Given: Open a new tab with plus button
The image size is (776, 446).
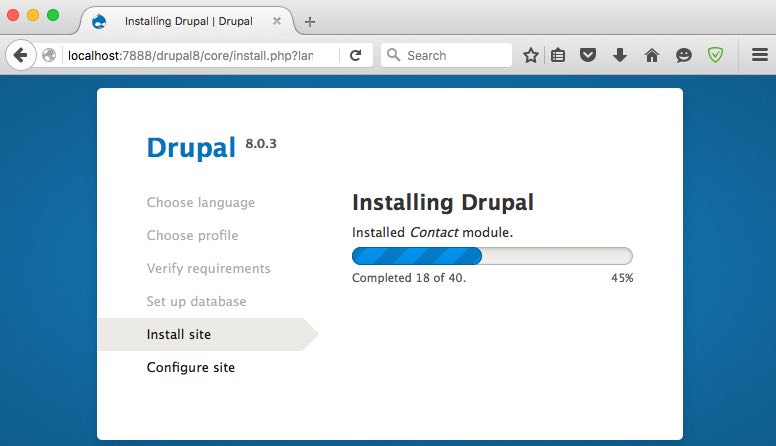Looking at the screenshot, I should (x=310, y=22).
